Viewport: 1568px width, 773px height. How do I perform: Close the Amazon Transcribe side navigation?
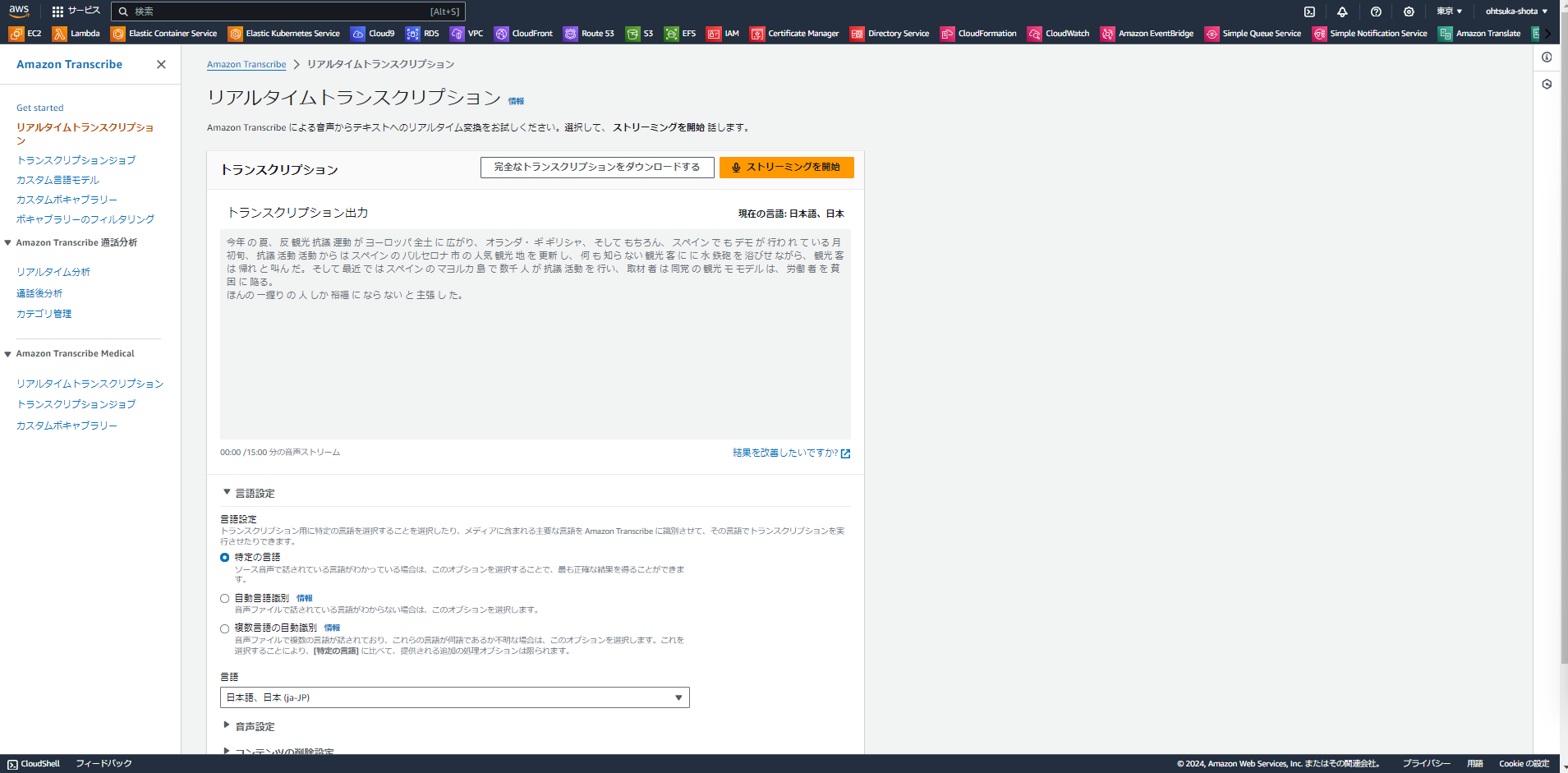click(161, 64)
